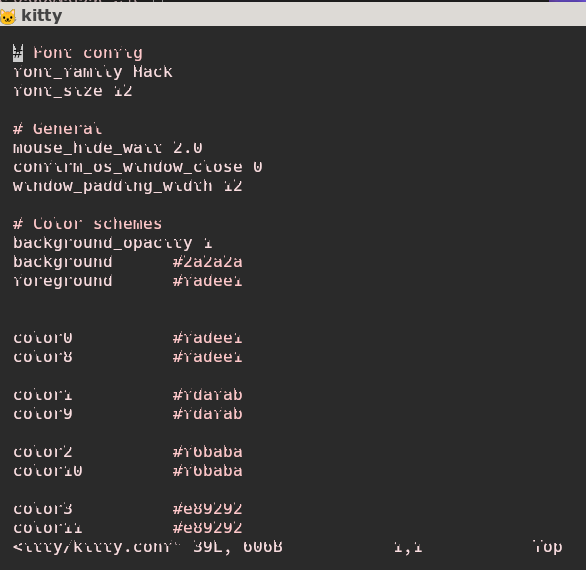The width and height of the screenshot is (586, 570).
Task: Click the 'color3' keyword
Action: tap(43, 509)
